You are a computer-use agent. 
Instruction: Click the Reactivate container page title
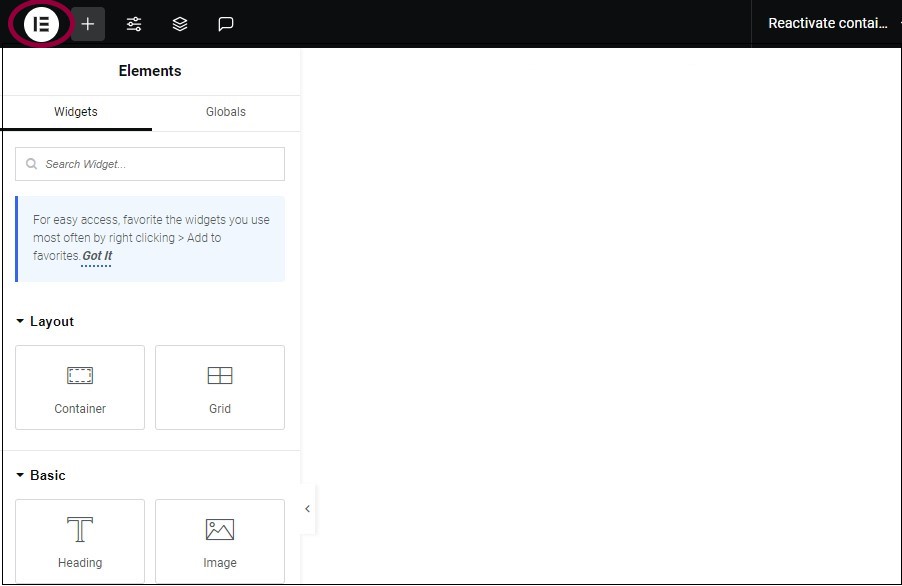827,24
